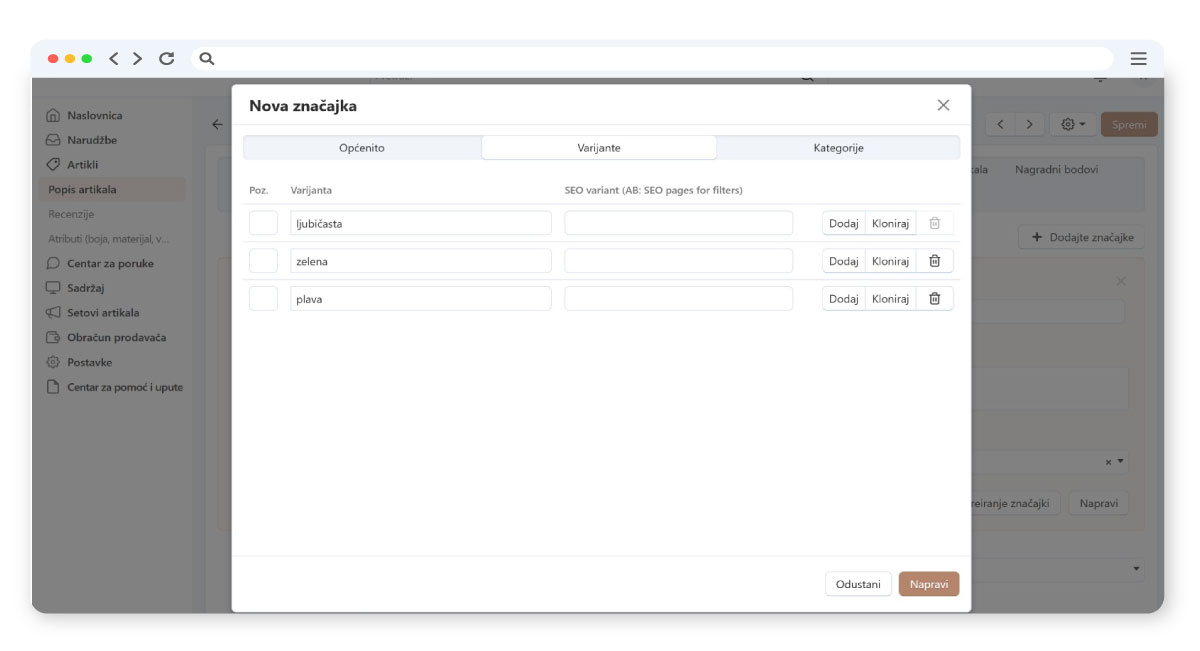Click the position box for ljubičasta
Screen dimensions: 1200x651
pos(263,224)
